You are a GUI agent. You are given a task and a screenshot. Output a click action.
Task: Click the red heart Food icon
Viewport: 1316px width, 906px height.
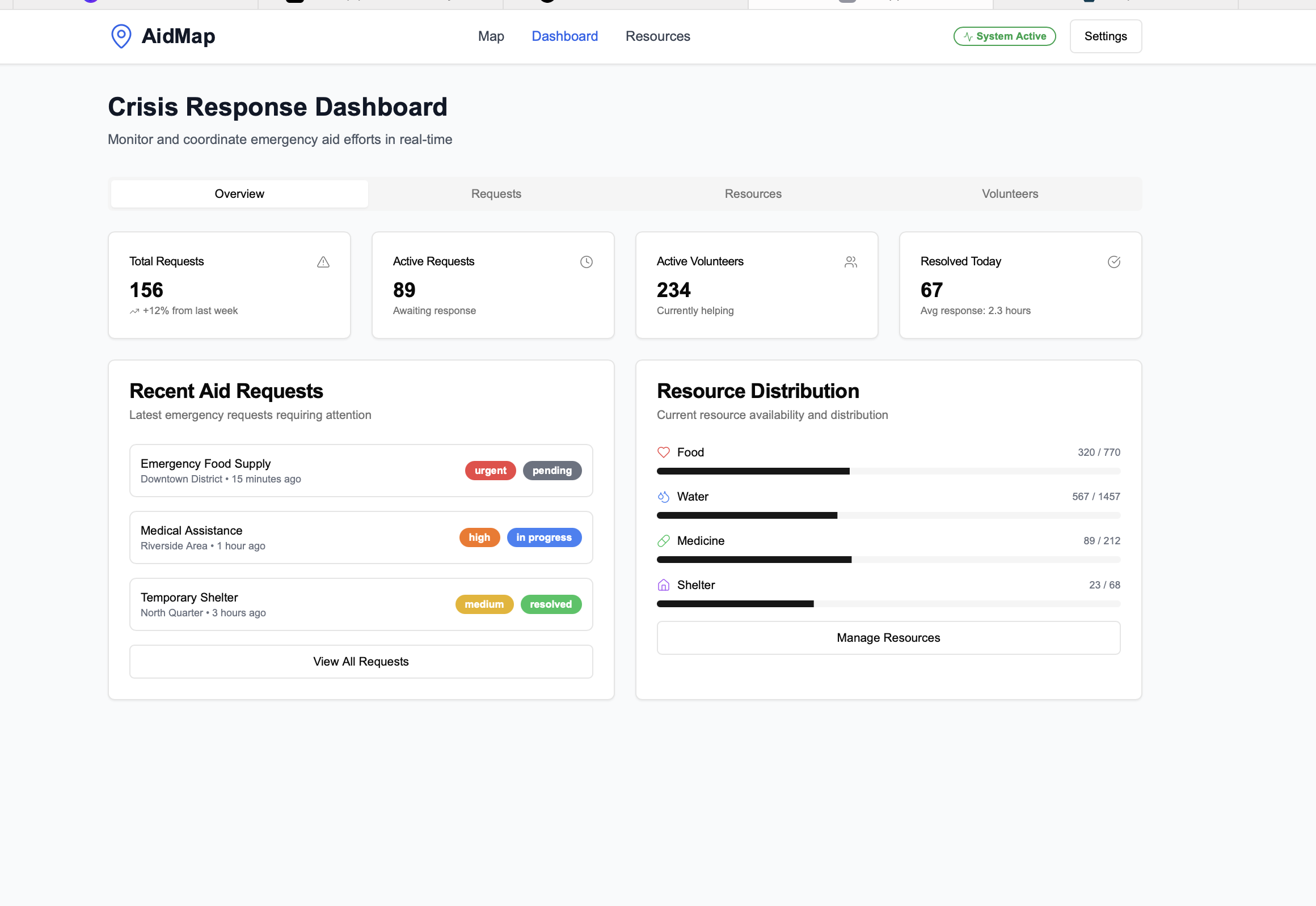click(x=664, y=452)
